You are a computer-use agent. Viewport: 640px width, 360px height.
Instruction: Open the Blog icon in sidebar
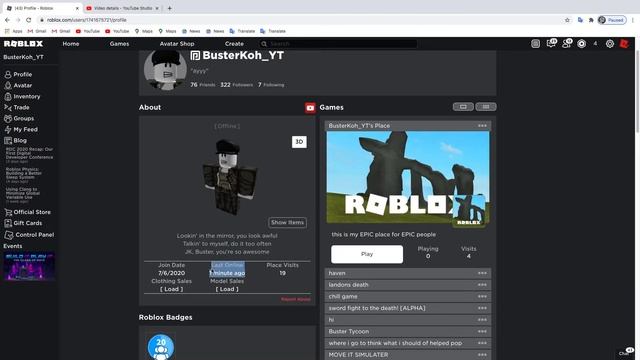[8, 140]
